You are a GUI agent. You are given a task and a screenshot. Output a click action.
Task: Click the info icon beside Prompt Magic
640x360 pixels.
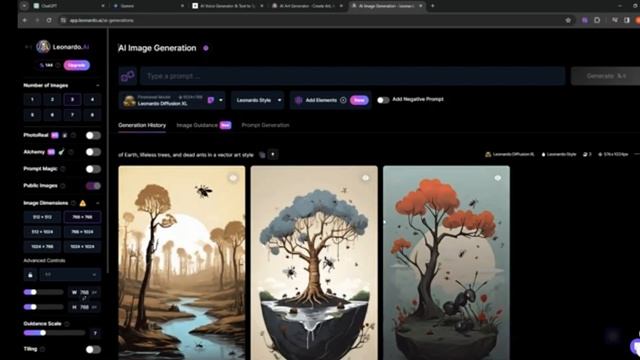coord(63,169)
